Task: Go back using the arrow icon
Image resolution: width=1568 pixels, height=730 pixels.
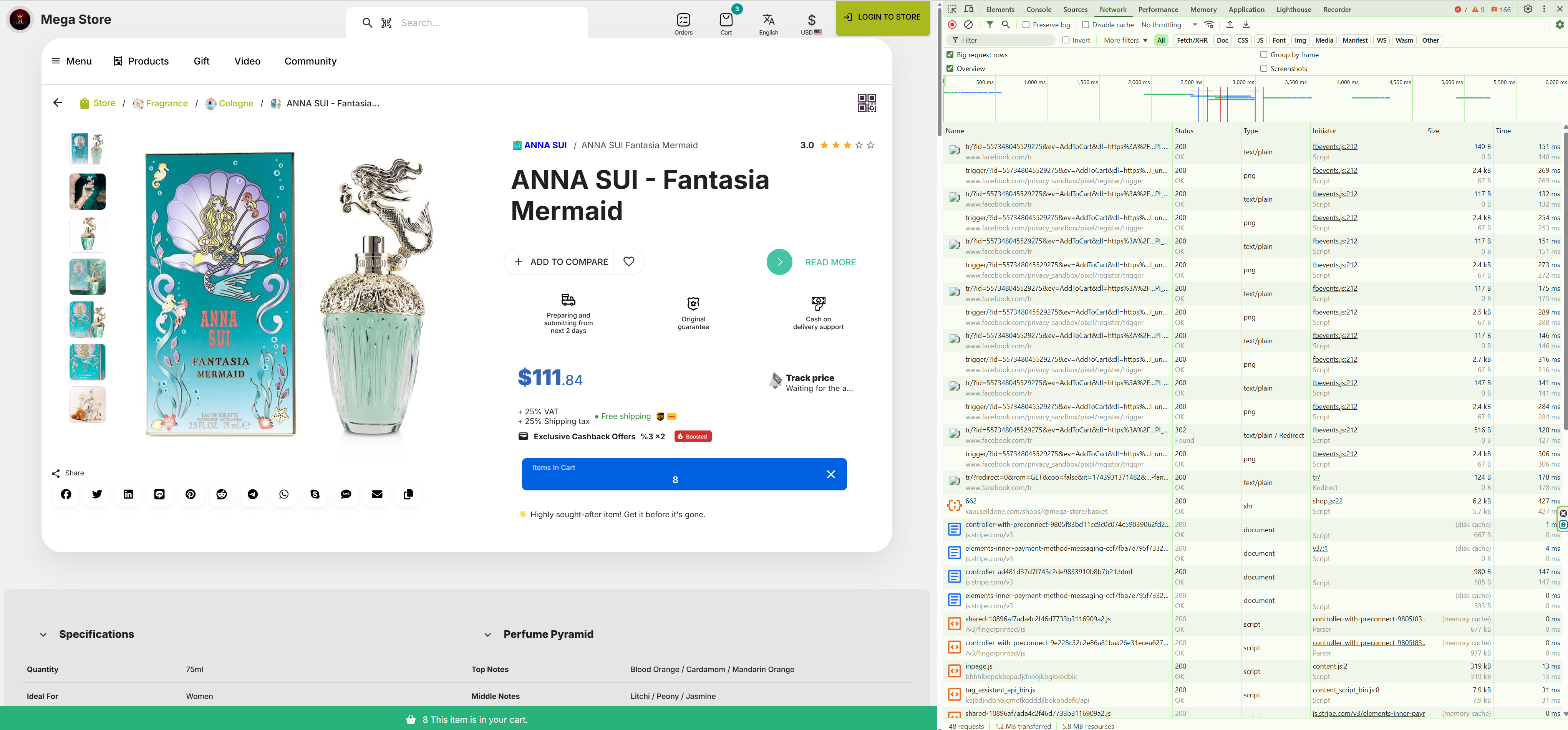Action: 58,103
